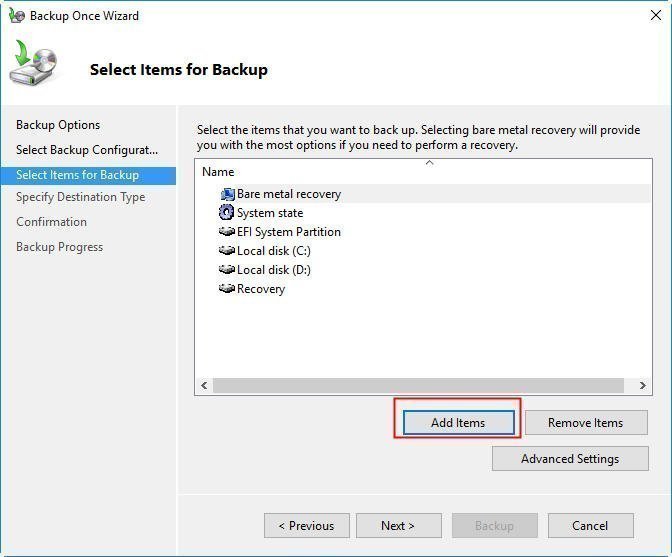The height and width of the screenshot is (557, 672).
Task: Click the EFI System Partition drive icon
Action: [x=227, y=232]
